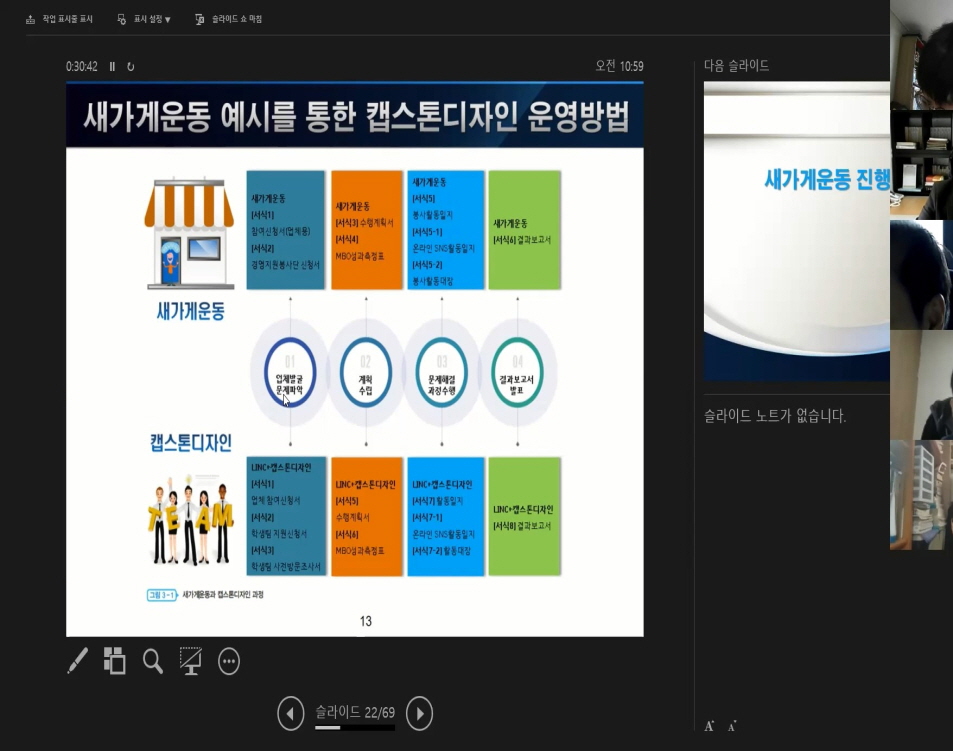Advance to the next slide

[420, 713]
